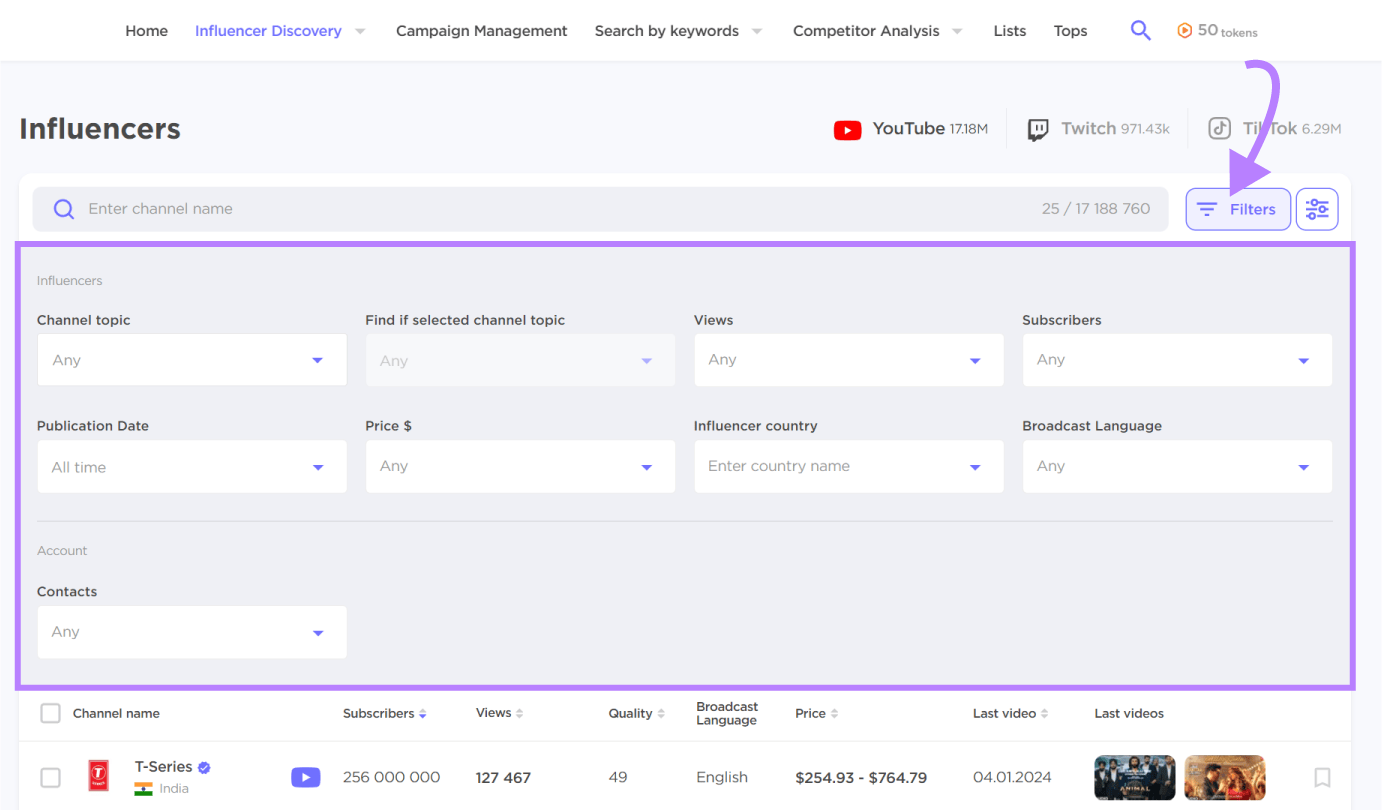Click the search magnifier icon in the top navigation
The height and width of the screenshot is (810, 1382).
1140,31
